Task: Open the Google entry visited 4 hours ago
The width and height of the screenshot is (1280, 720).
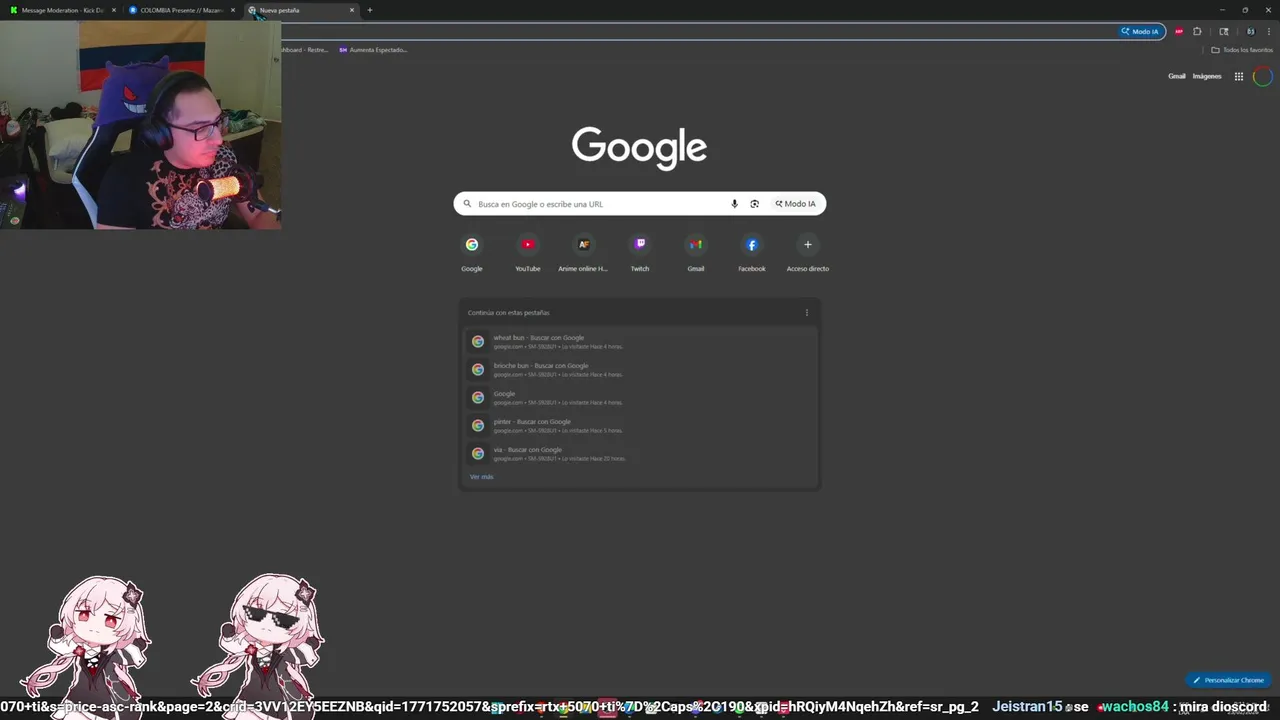Action: (x=640, y=397)
